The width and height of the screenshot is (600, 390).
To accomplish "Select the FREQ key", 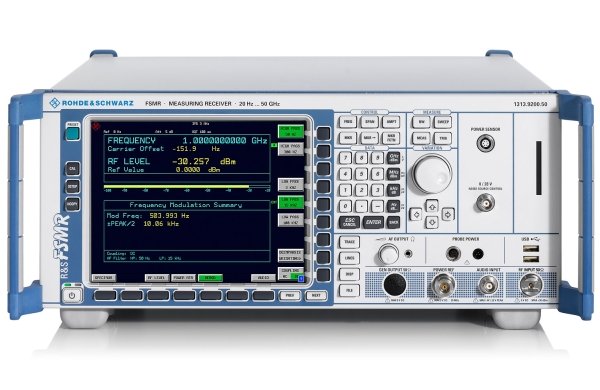I will [348, 122].
